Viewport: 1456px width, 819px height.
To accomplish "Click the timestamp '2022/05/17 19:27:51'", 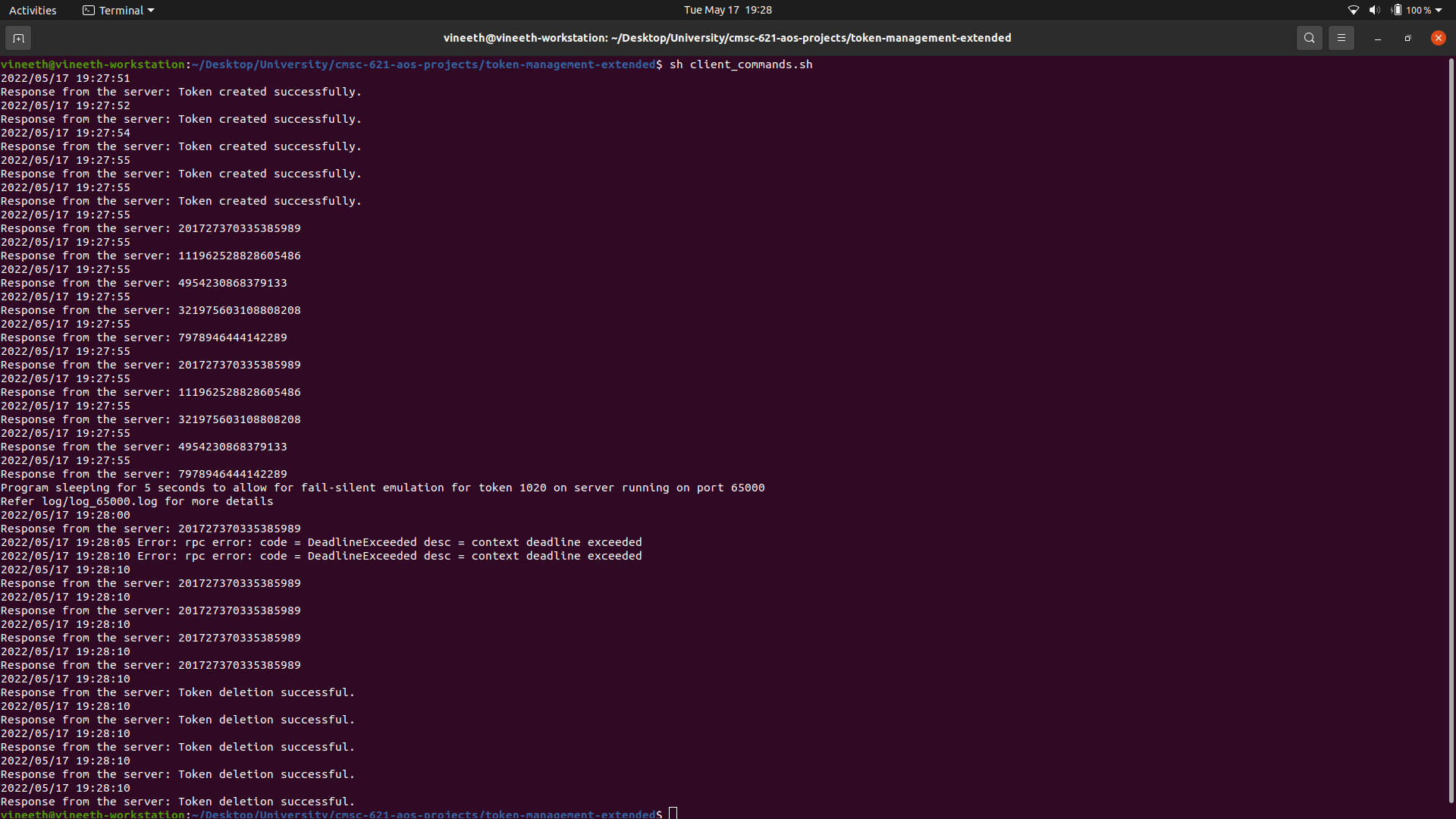I will pos(65,78).
